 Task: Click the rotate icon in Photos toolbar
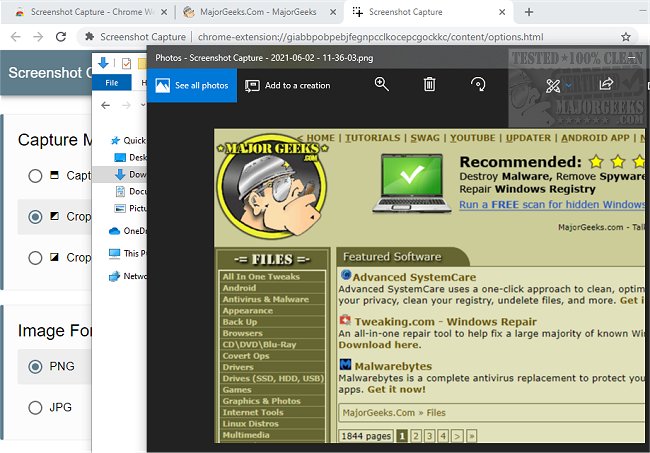tap(478, 85)
